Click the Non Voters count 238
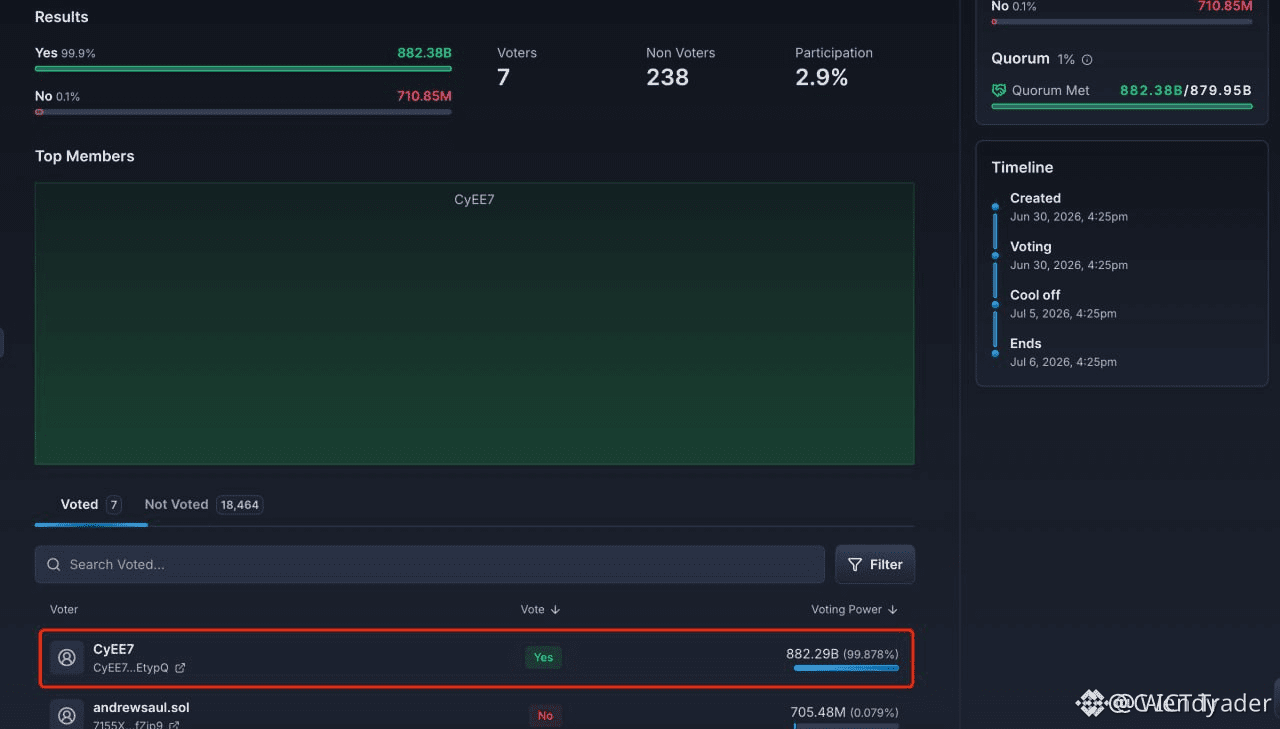 pyautogui.click(x=667, y=77)
